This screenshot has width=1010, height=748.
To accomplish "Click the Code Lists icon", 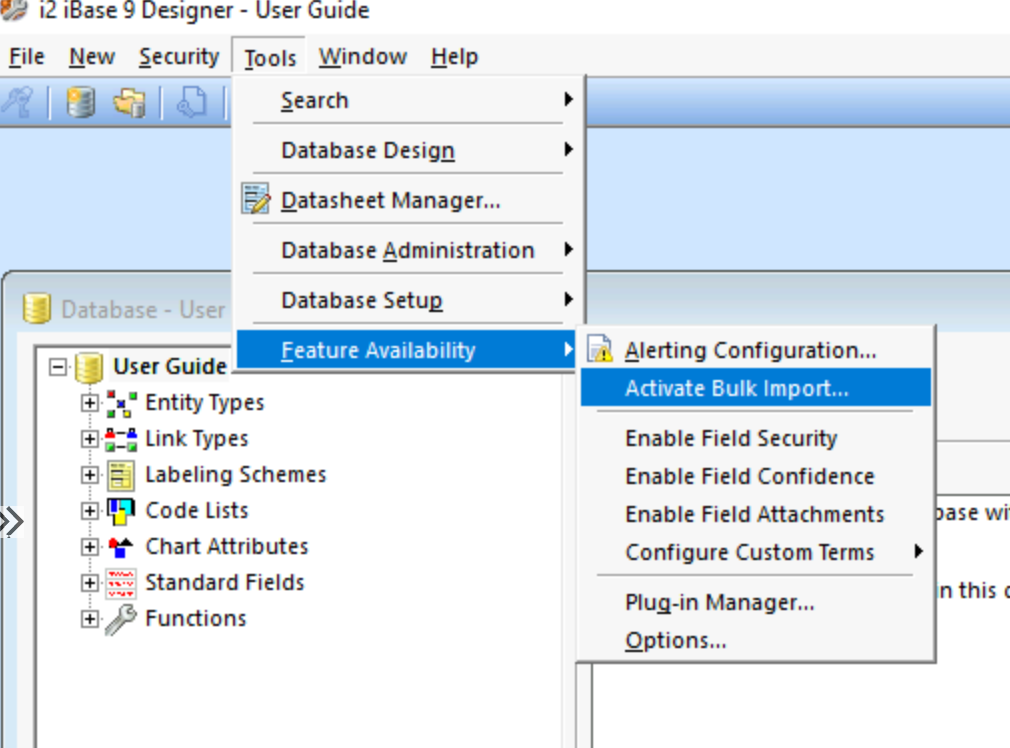I will tap(121, 511).
